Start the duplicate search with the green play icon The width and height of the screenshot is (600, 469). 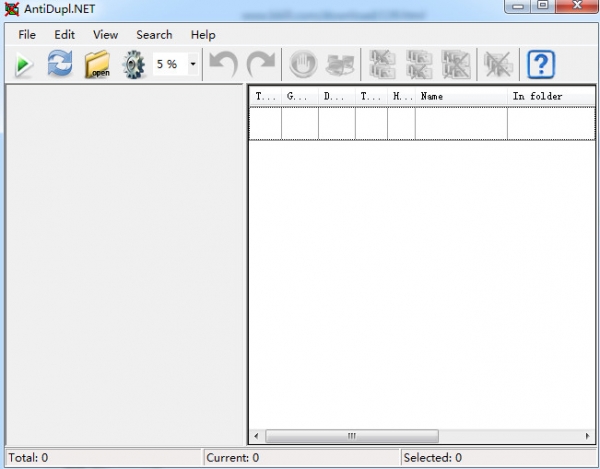tap(24, 64)
